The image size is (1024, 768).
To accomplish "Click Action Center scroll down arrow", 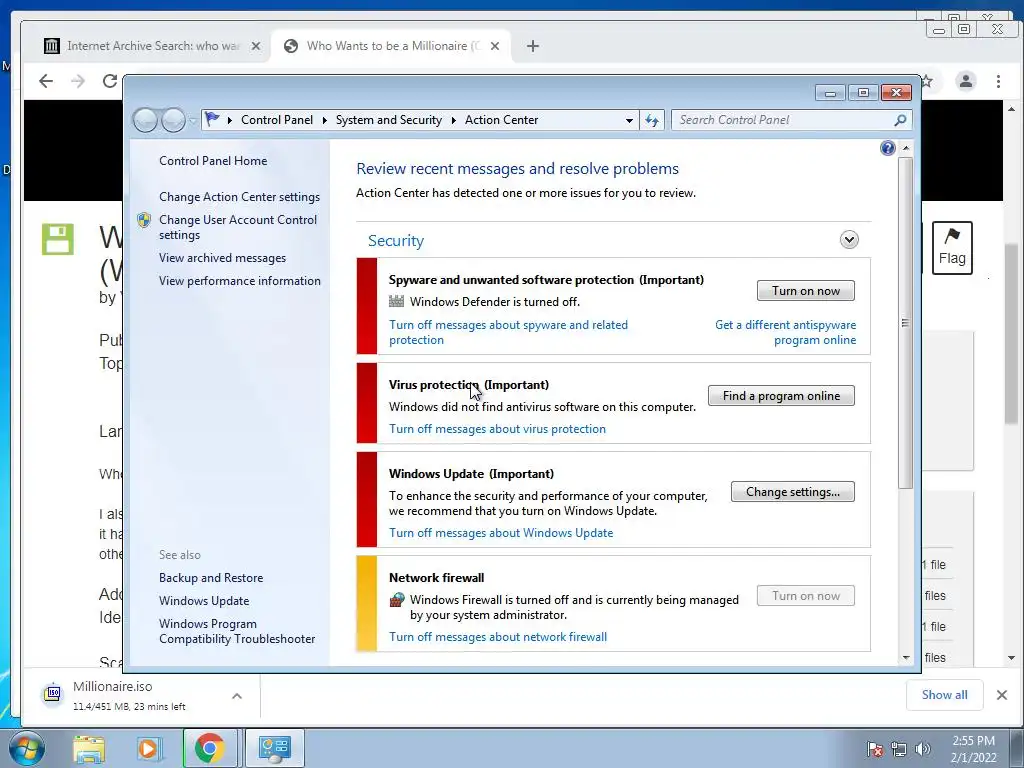I will tap(905, 658).
